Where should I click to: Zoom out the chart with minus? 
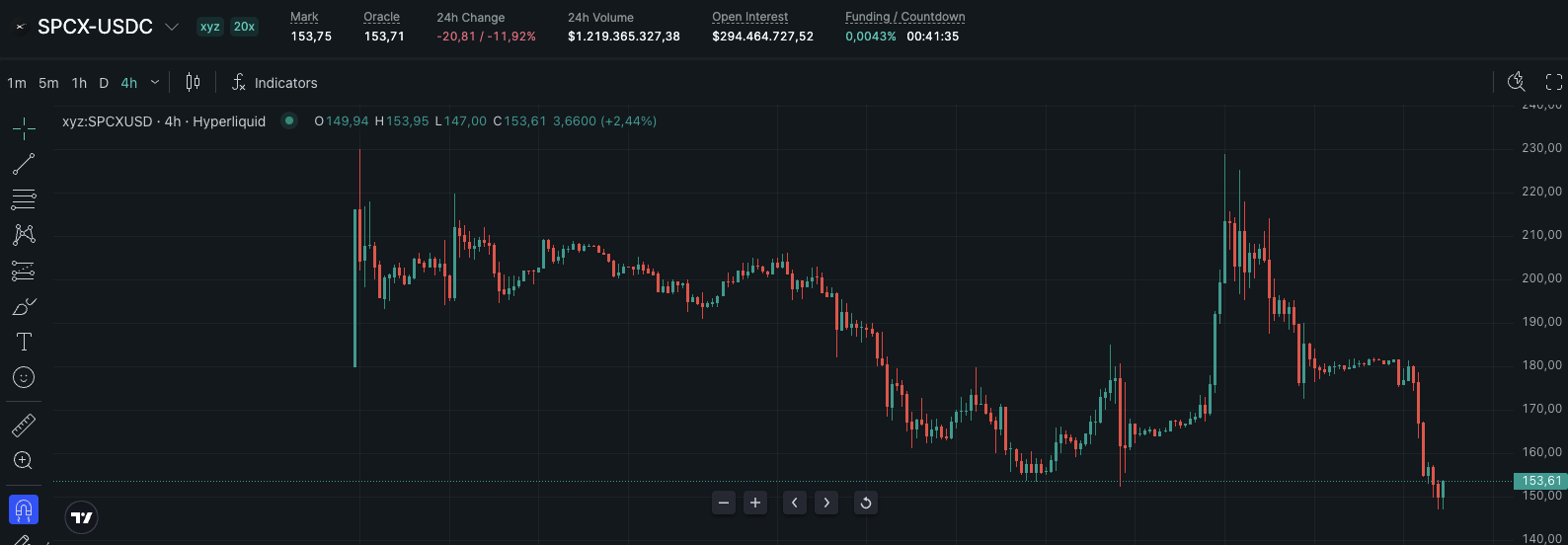pos(724,503)
